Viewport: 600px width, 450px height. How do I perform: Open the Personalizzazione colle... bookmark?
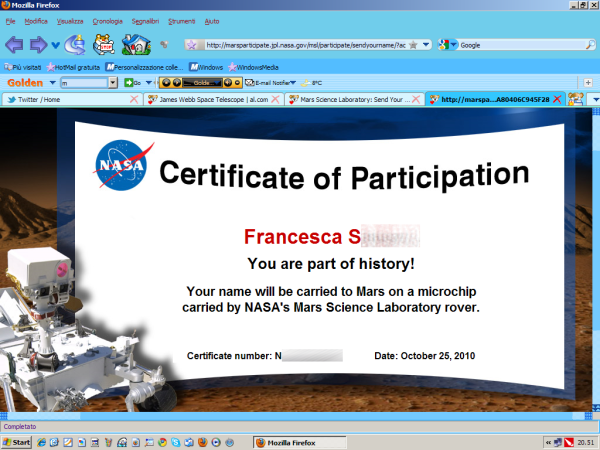144,67
